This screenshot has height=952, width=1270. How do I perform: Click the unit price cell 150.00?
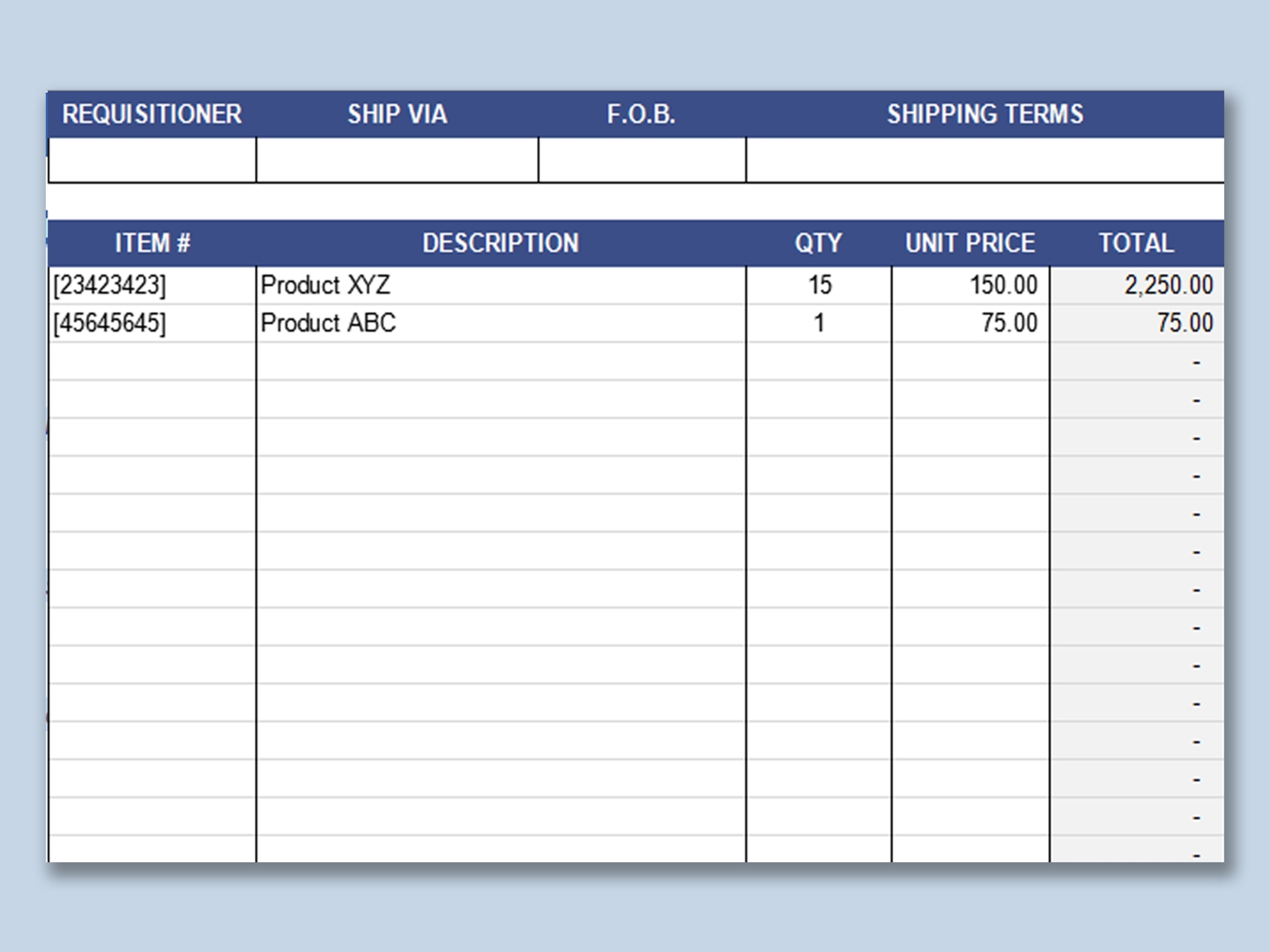[x=970, y=285]
